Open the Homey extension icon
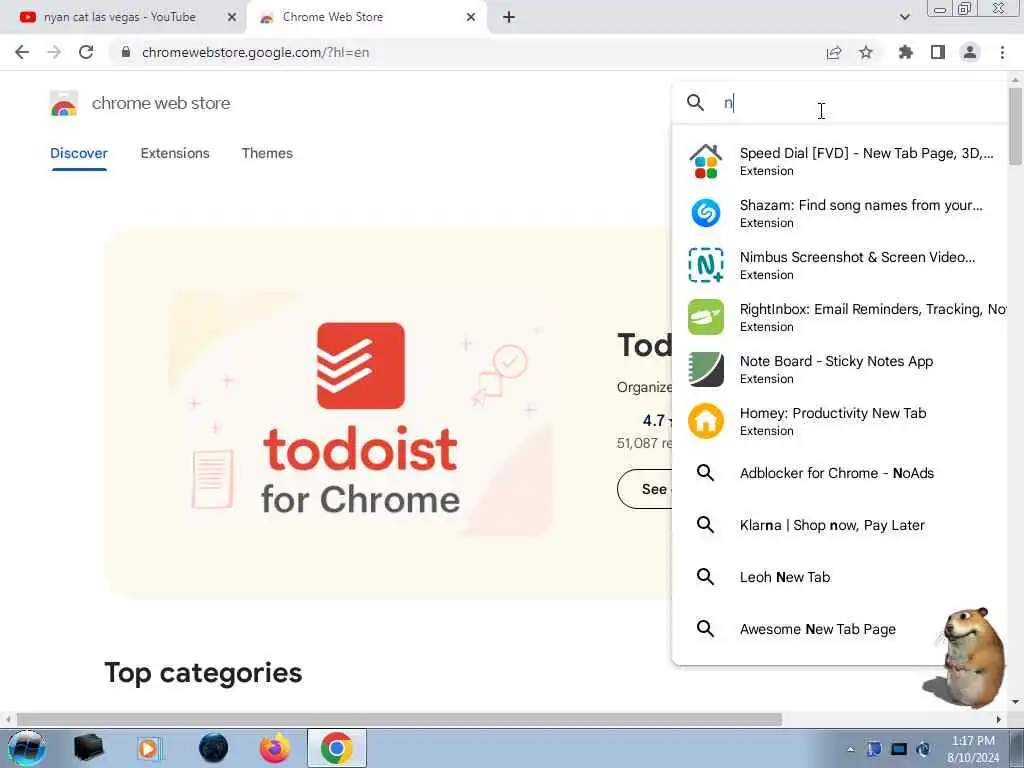The image size is (1024, 768). pyautogui.click(x=706, y=421)
